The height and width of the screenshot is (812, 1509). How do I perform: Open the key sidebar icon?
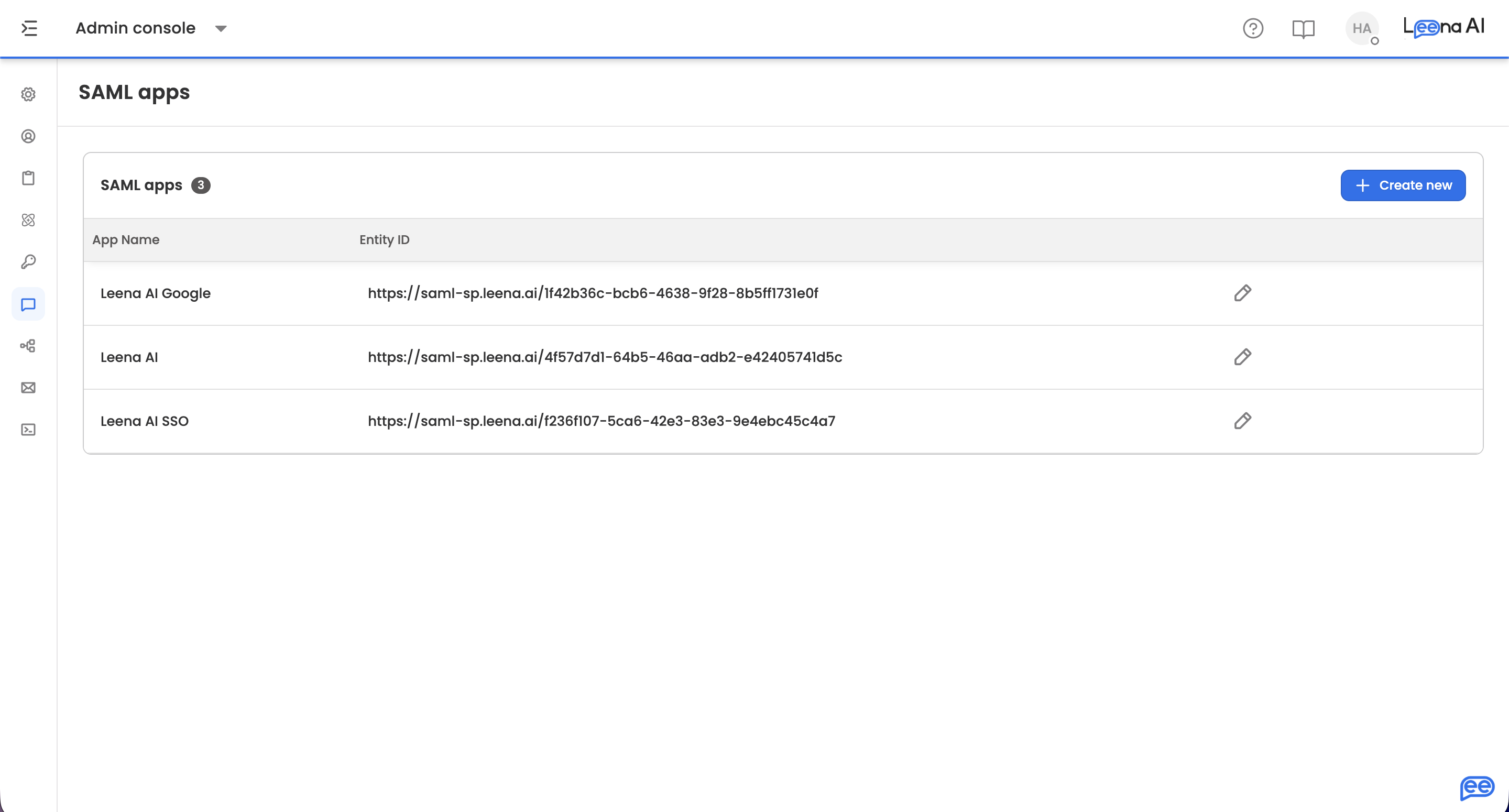pyautogui.click(x=28, y=262)
